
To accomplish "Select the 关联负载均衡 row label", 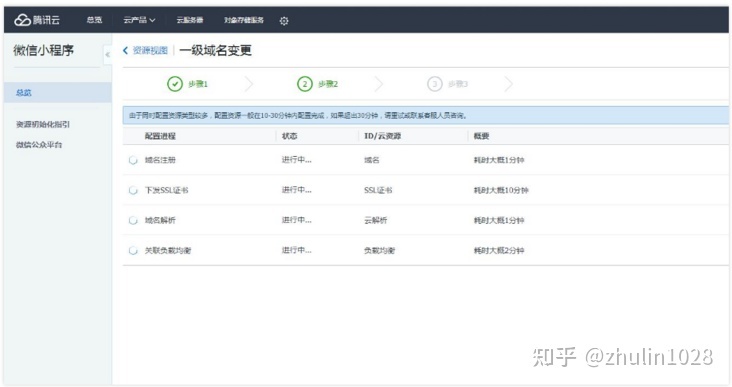I will pos(168,251).
